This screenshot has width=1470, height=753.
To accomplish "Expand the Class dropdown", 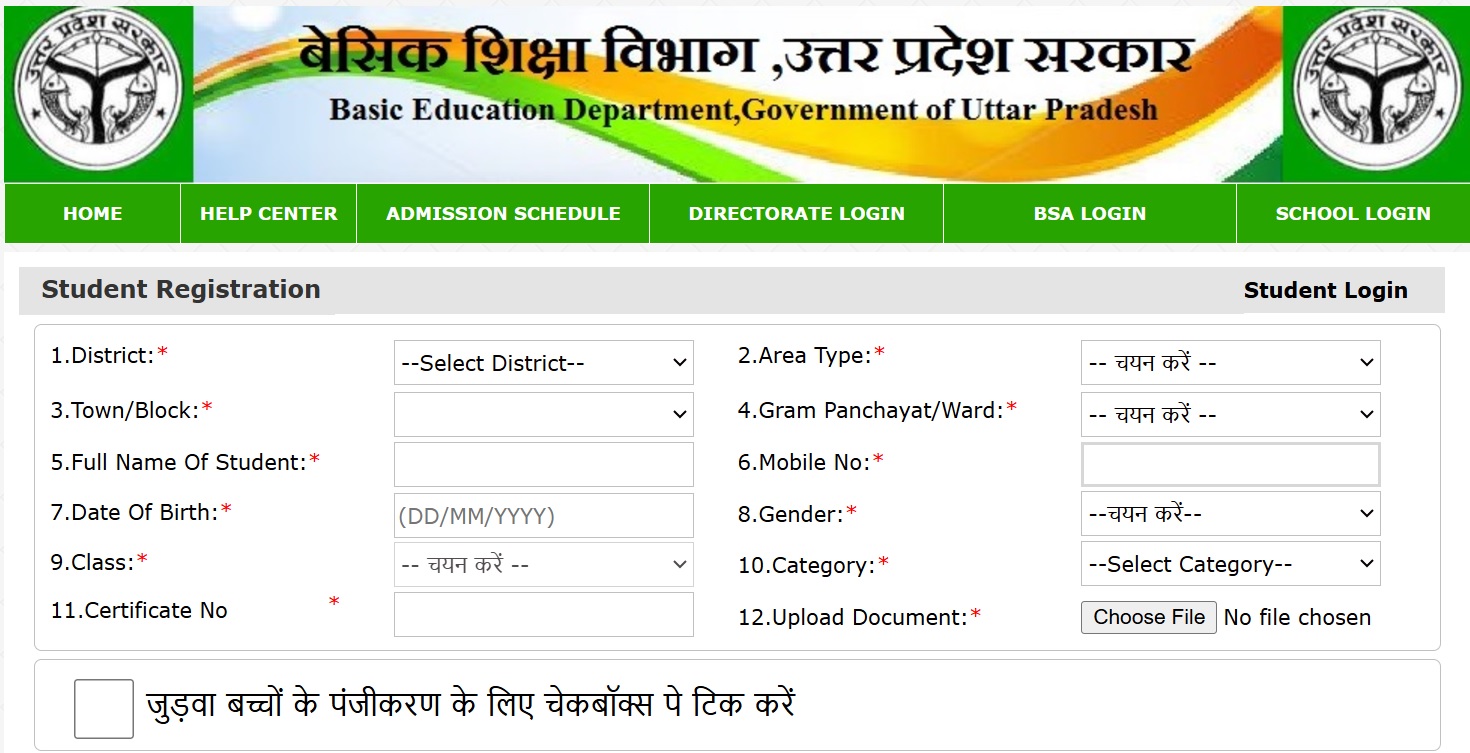I will [x=543, y=565].
